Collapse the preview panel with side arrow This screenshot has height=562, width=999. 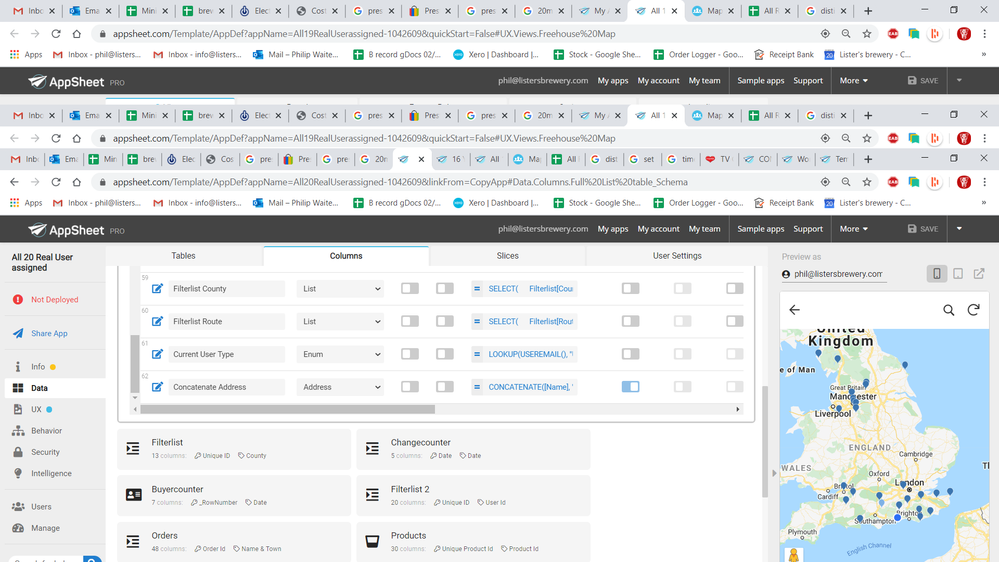click(x=774, y=473)
